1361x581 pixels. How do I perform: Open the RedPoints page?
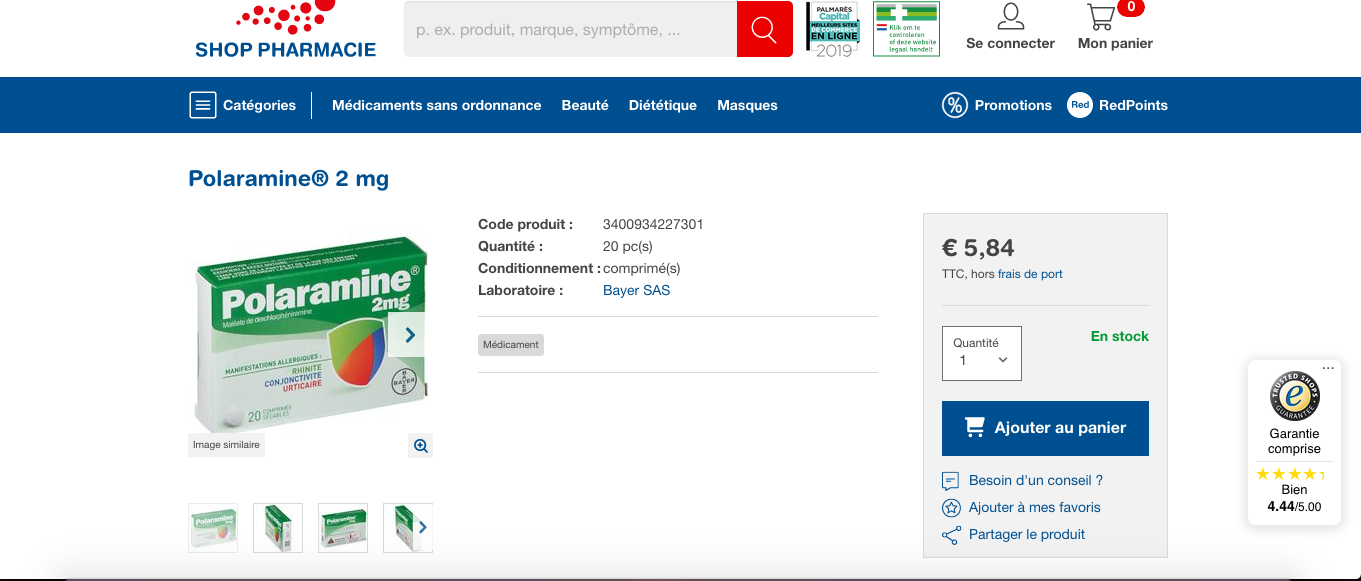coord(1133,105)
